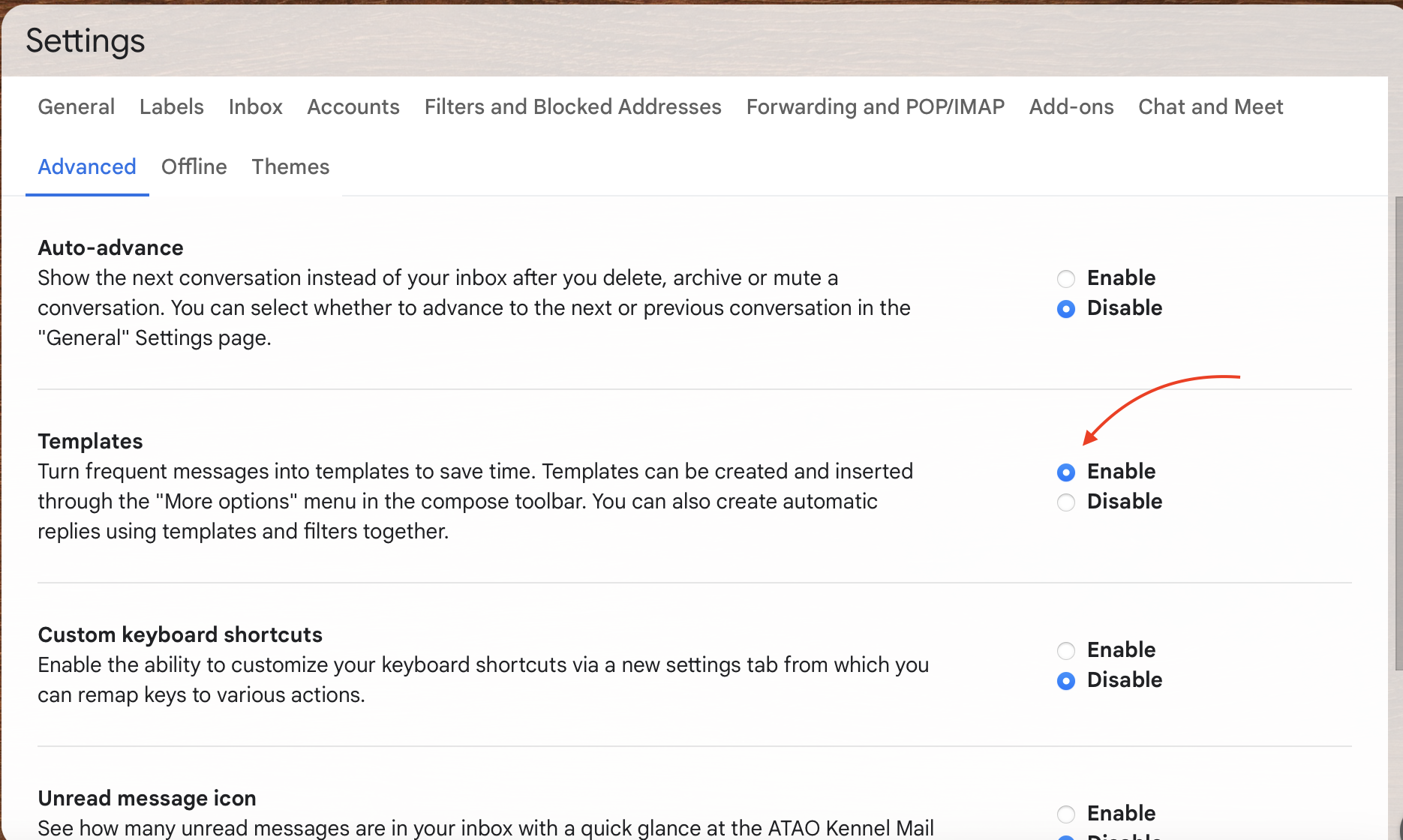Enable the Templates feature
The width and height of the screenshot is (1403, 840).
tap(1066, 472)
